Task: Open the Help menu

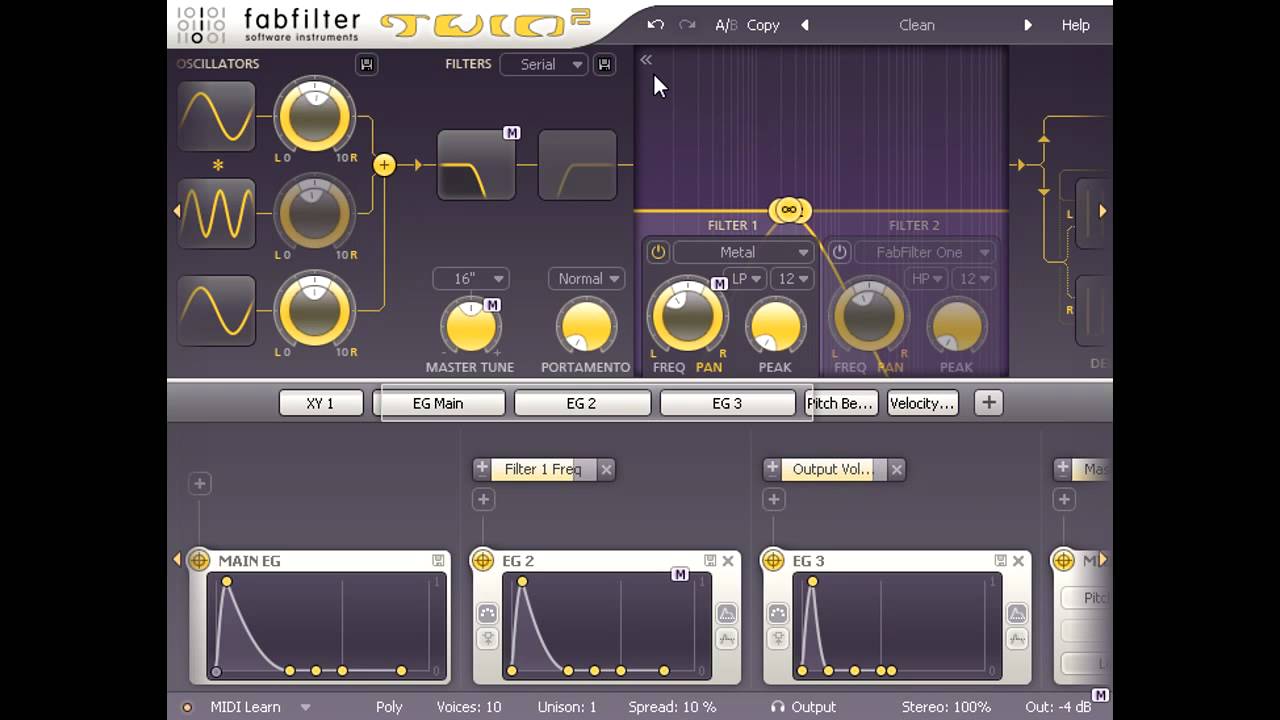Action: point(1076,25)
